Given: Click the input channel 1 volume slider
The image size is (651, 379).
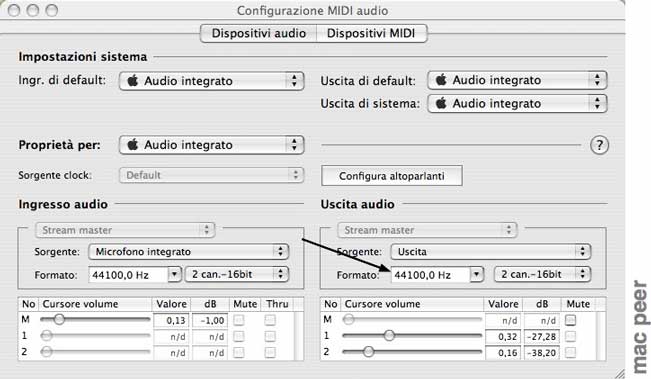Looking at the screenshot, I should point(95,335).
